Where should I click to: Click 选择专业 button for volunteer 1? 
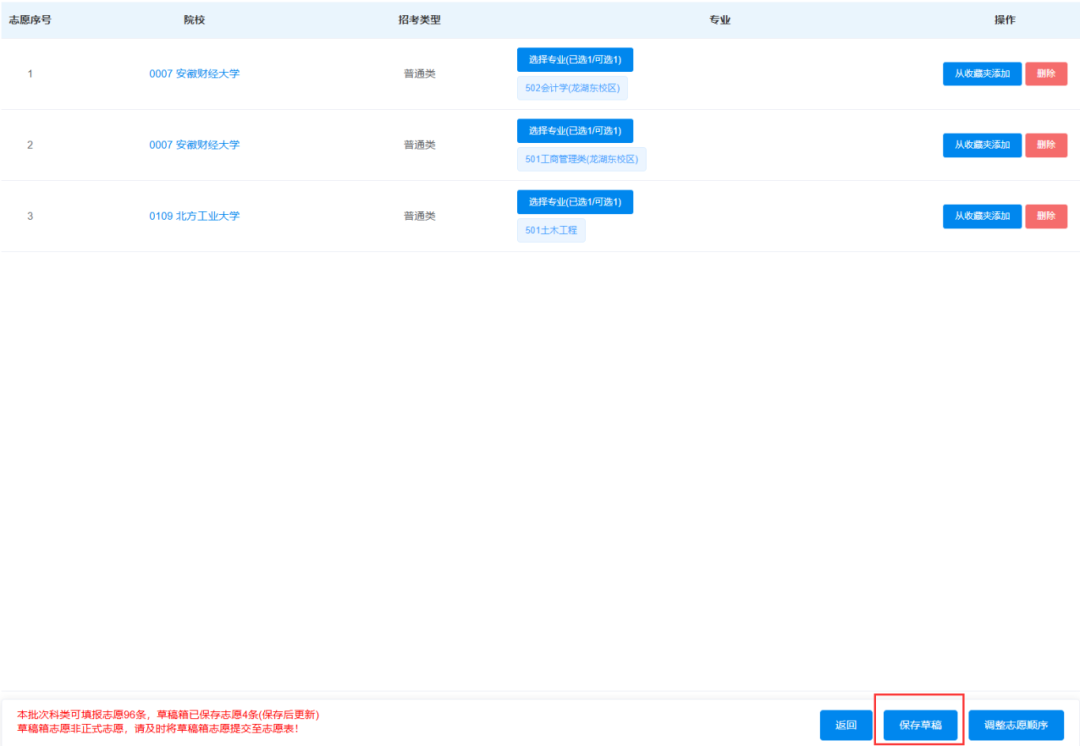click(x=574, y=60)
